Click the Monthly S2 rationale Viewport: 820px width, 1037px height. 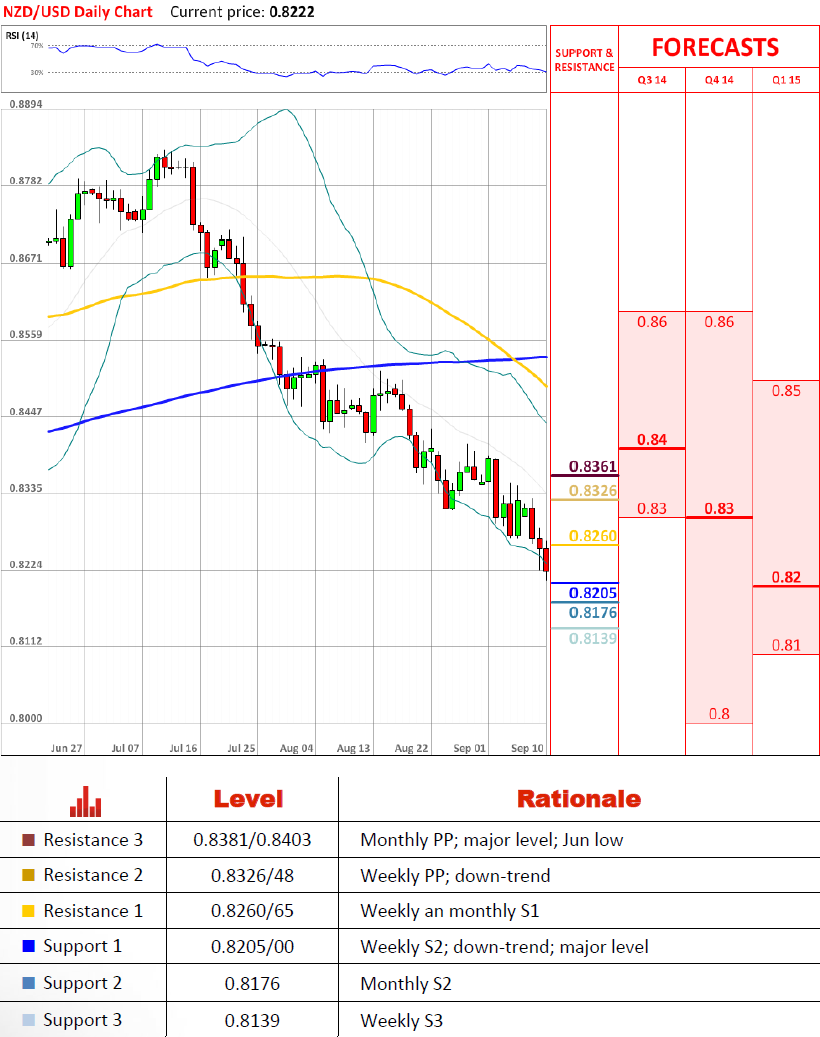[406, 984]
